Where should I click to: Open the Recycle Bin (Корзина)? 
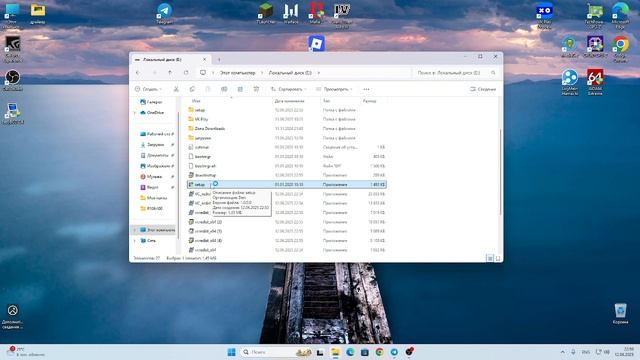(x=620, y=313)
